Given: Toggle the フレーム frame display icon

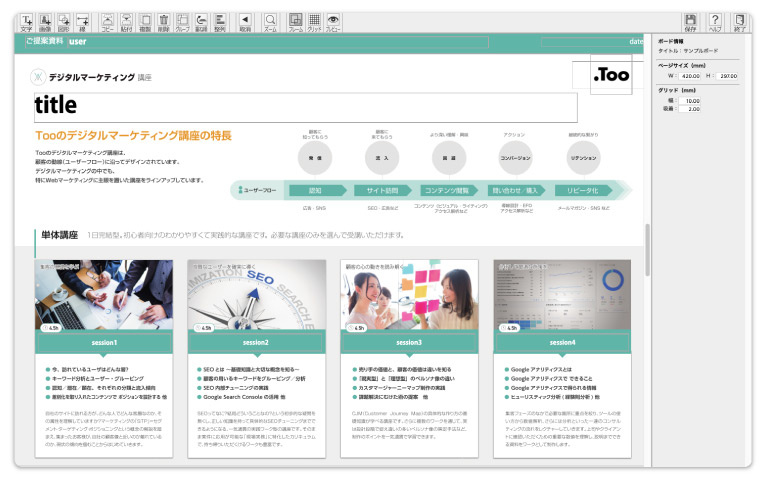Looking at the screenshot, I should 295,22.
